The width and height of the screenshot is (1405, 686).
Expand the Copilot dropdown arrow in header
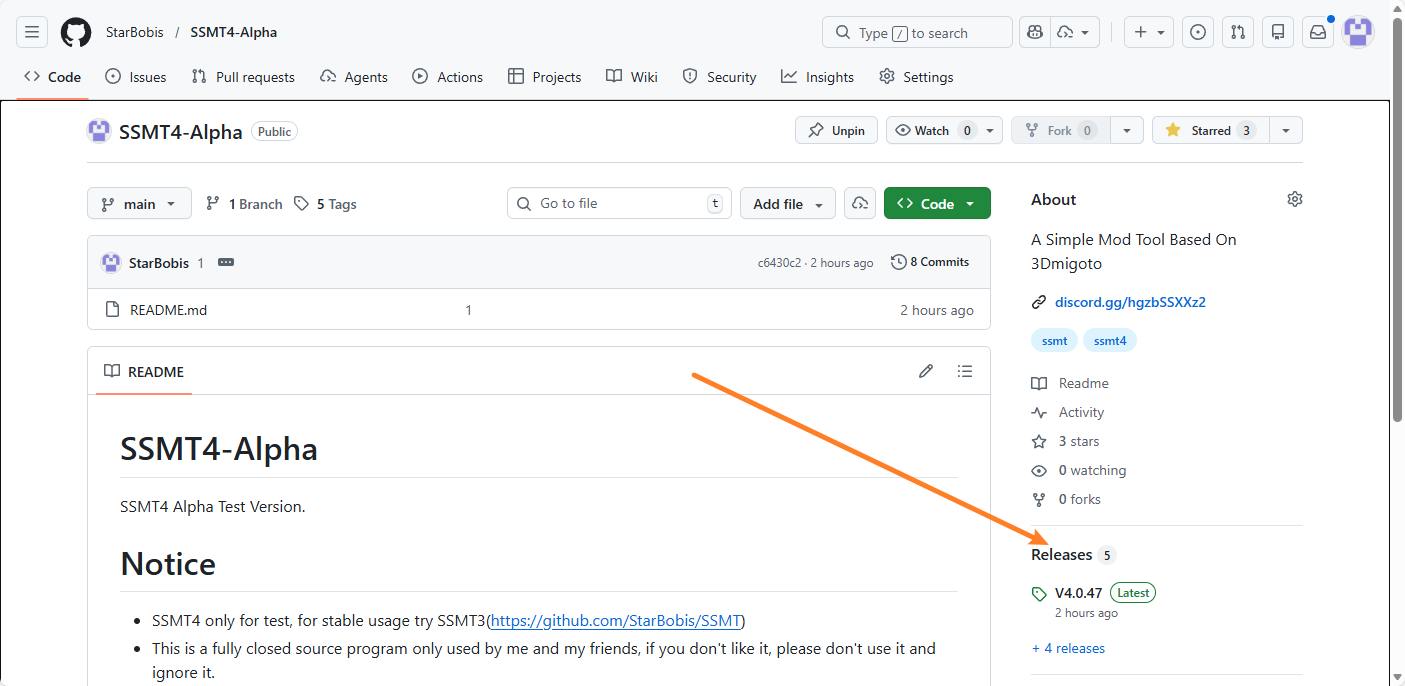click(x=1084, y=32)
